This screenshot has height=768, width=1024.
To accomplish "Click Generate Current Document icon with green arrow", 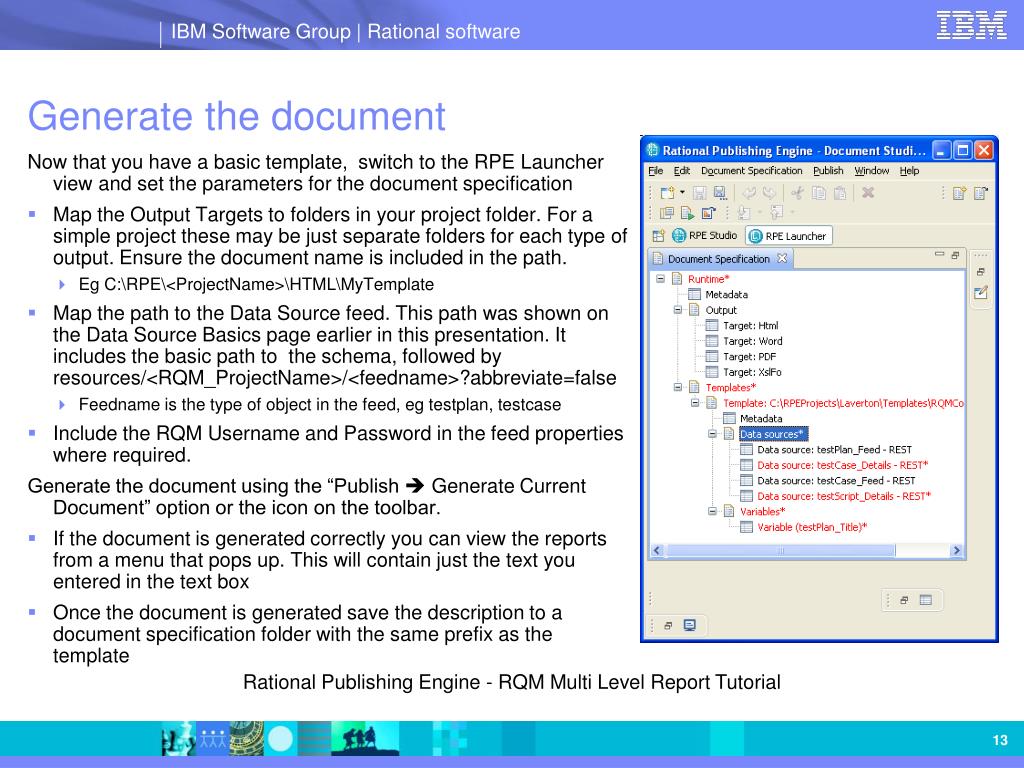I will point(688,213).
